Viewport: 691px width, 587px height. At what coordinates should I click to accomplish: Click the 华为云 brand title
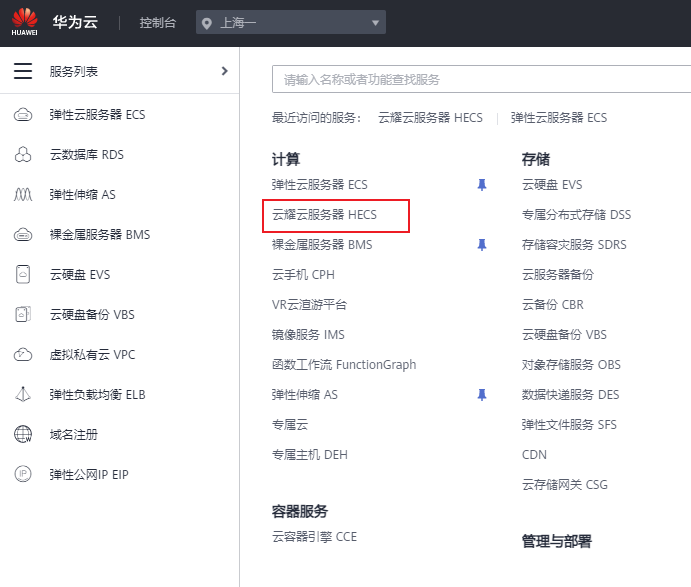click(75, 22)
